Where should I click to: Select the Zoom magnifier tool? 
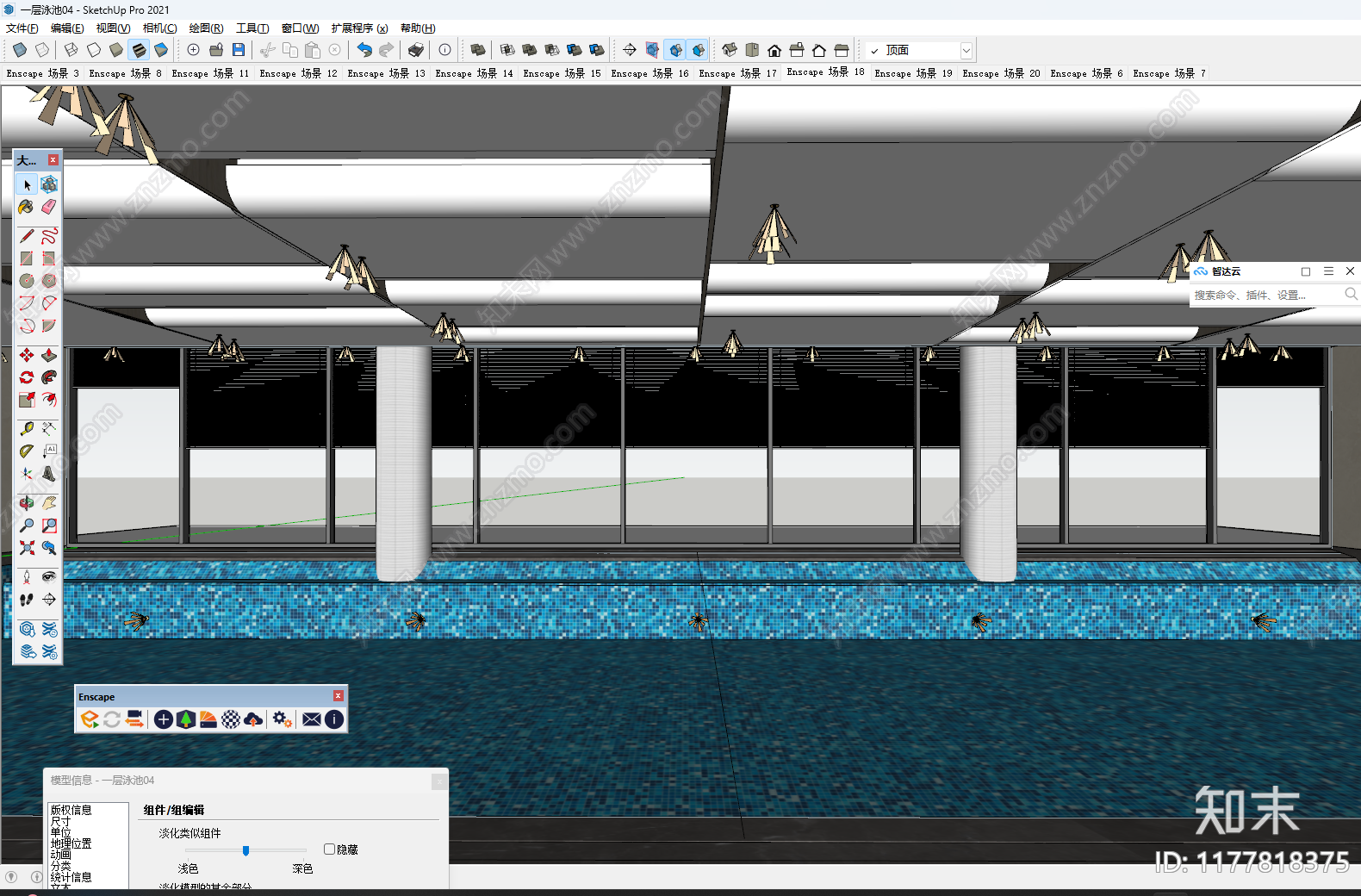tap(27, 525)
